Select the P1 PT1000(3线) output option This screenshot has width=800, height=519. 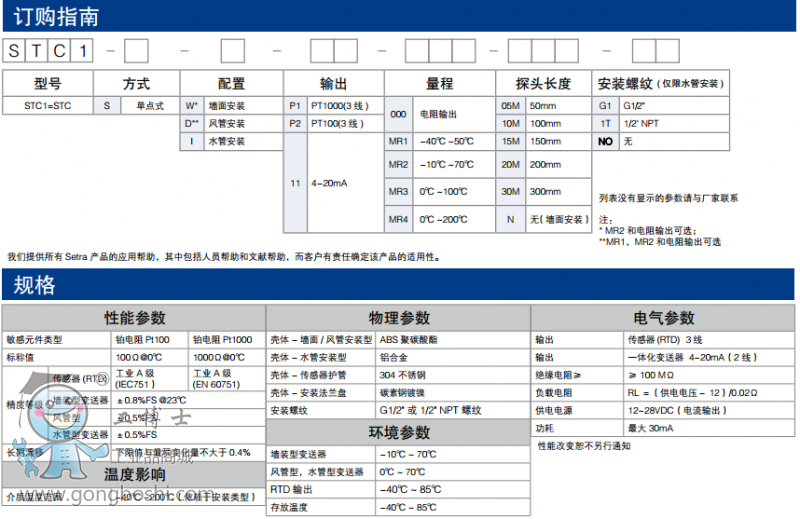pyautogui.click(x=332, y=105)
